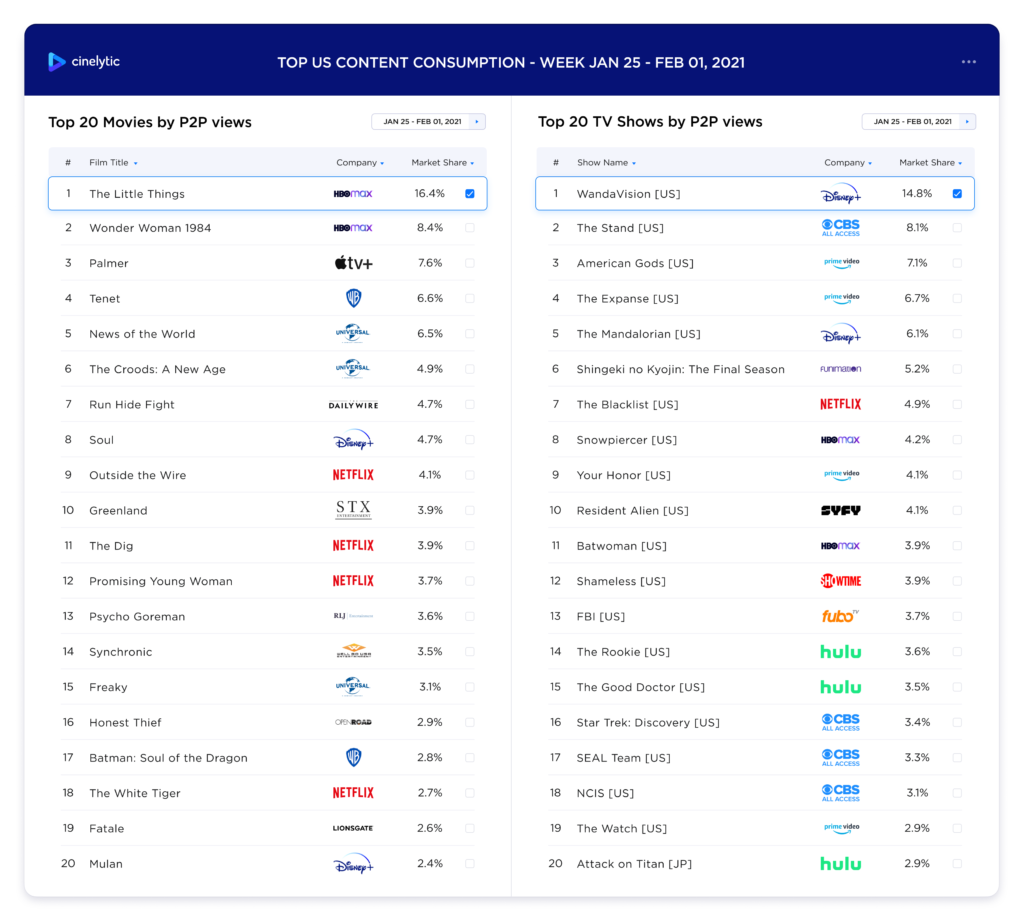The height and width of the screenshot is (921, 1024).
Task: Sort TV shows by Show Name column
Action: [x=606, y=163]
